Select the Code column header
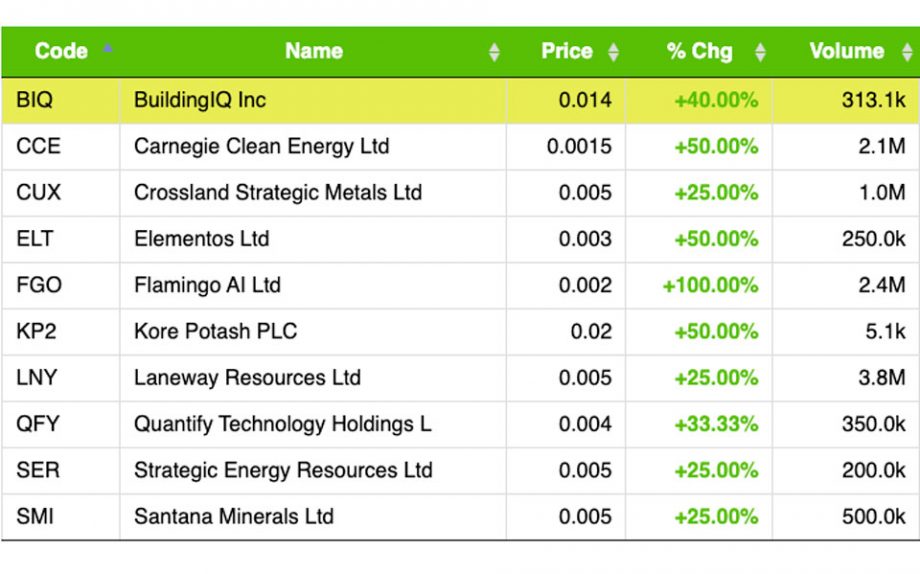920x574 pixels. [x=61, y=51]
